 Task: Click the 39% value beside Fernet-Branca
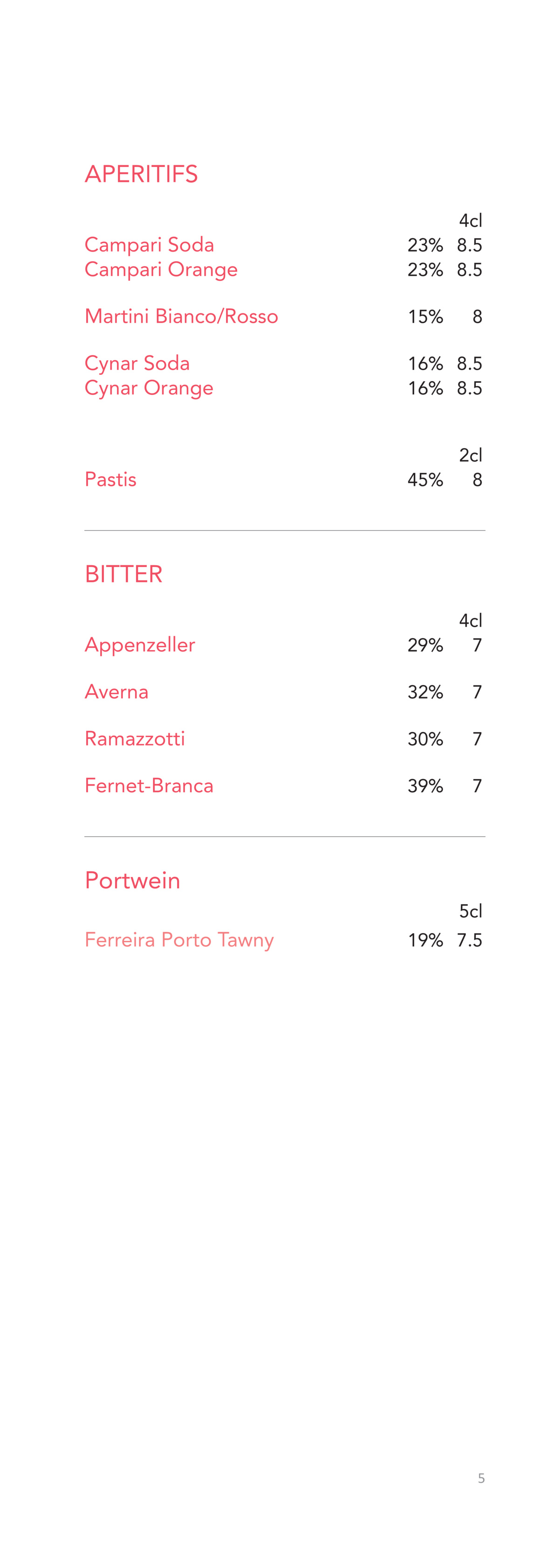pos(425,786)
